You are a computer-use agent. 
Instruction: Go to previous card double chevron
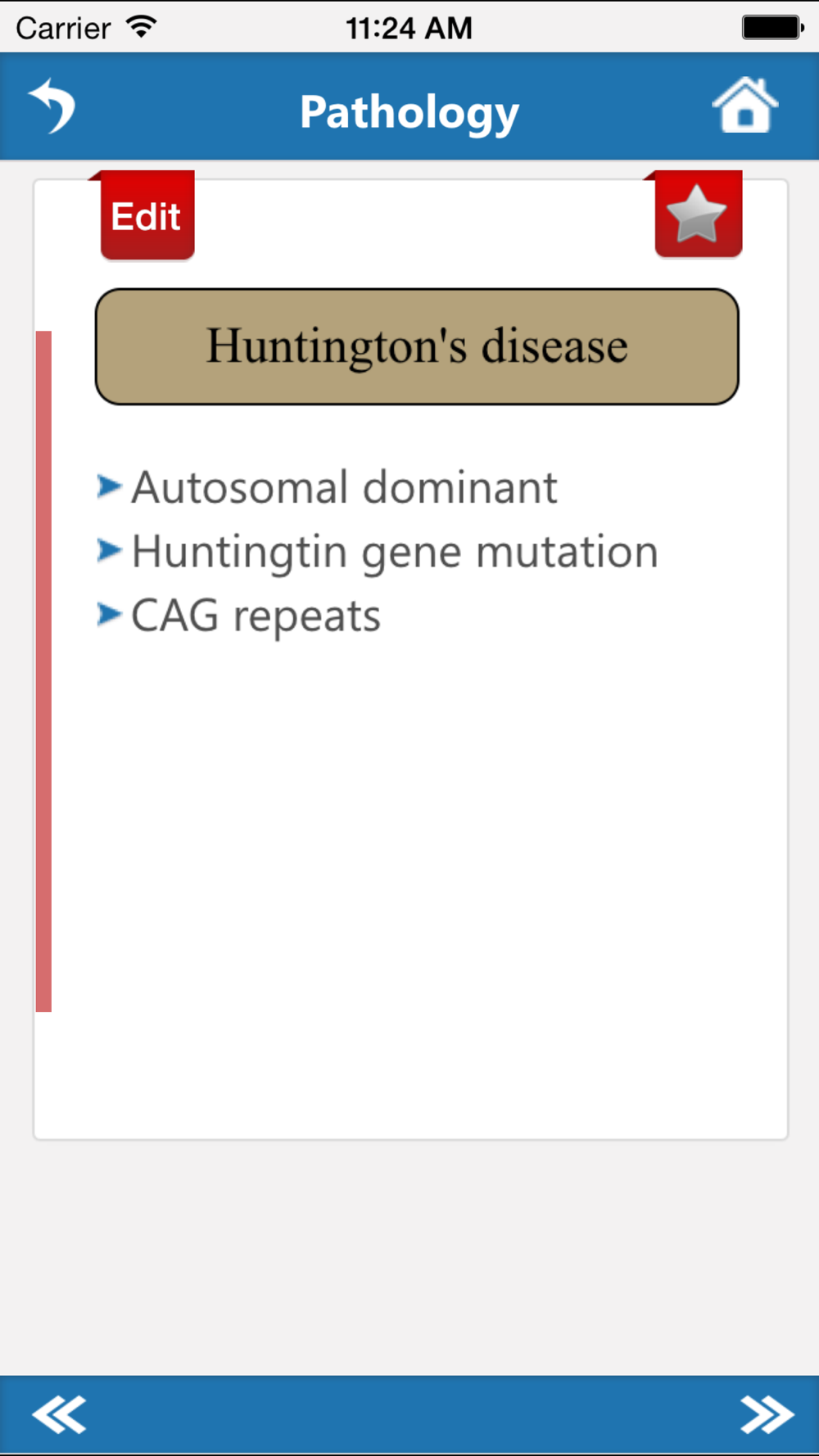coord(59,1414)
